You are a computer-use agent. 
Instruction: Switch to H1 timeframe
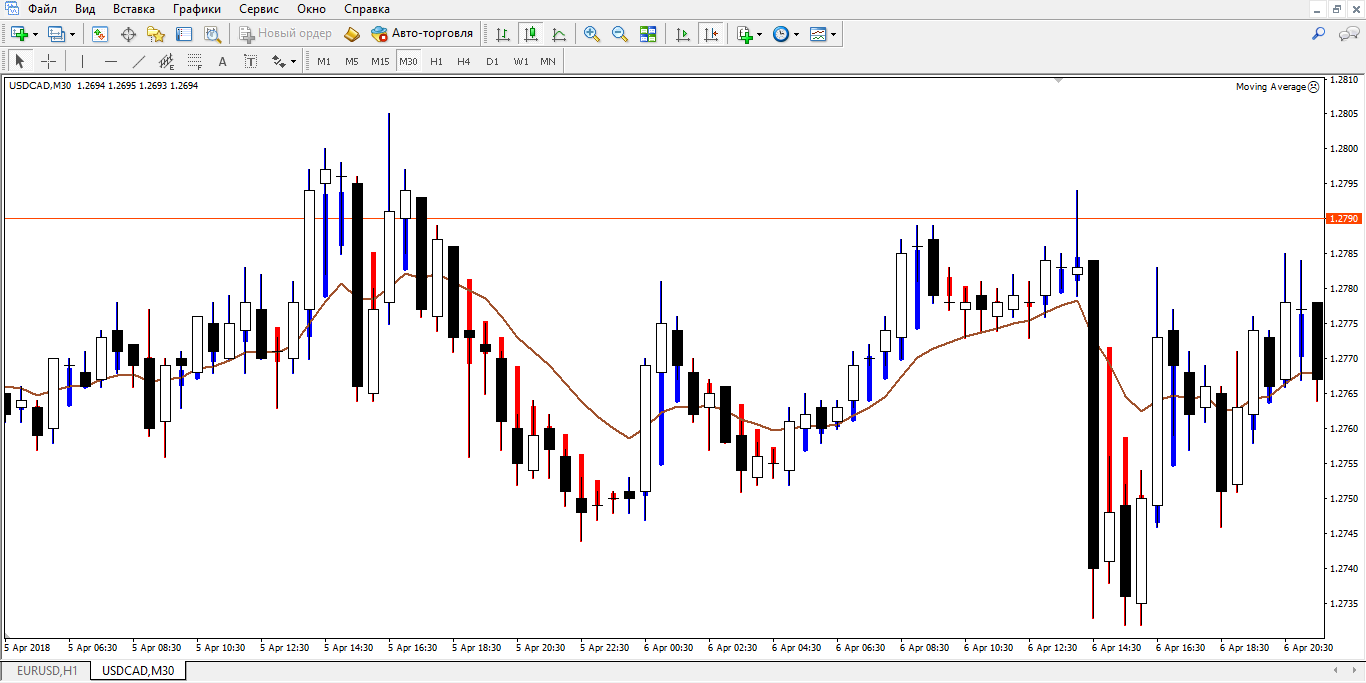click(x=436, y=61)
